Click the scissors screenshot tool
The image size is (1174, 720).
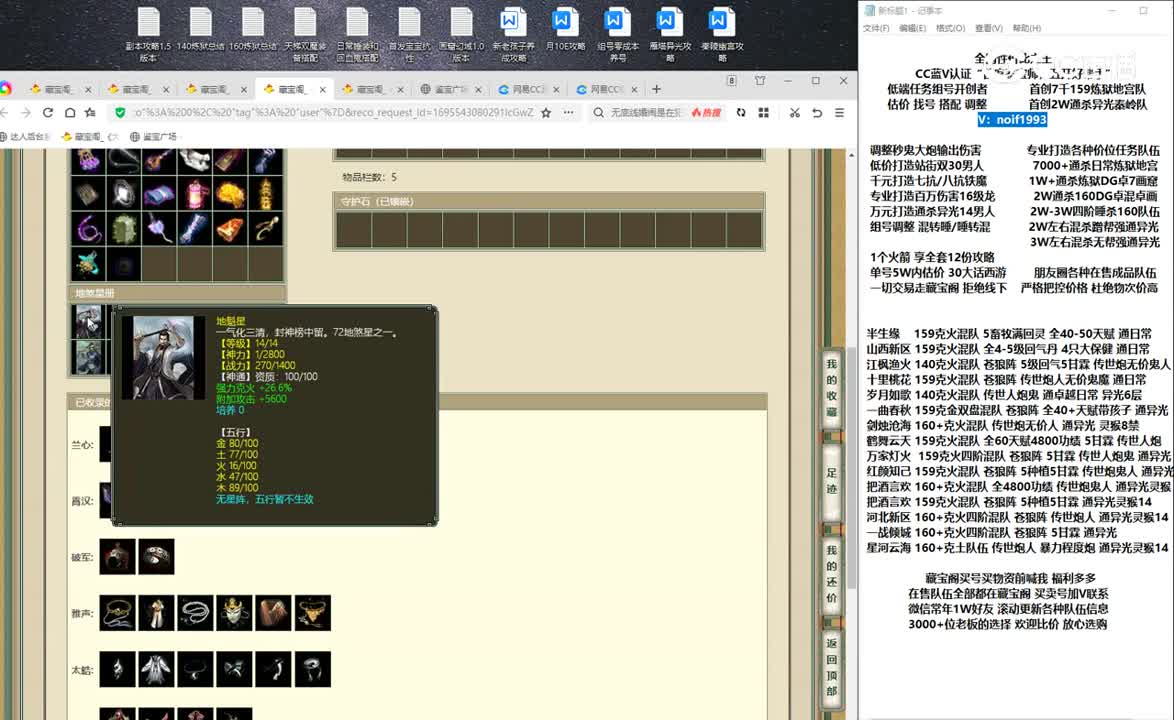pos(794,112)
